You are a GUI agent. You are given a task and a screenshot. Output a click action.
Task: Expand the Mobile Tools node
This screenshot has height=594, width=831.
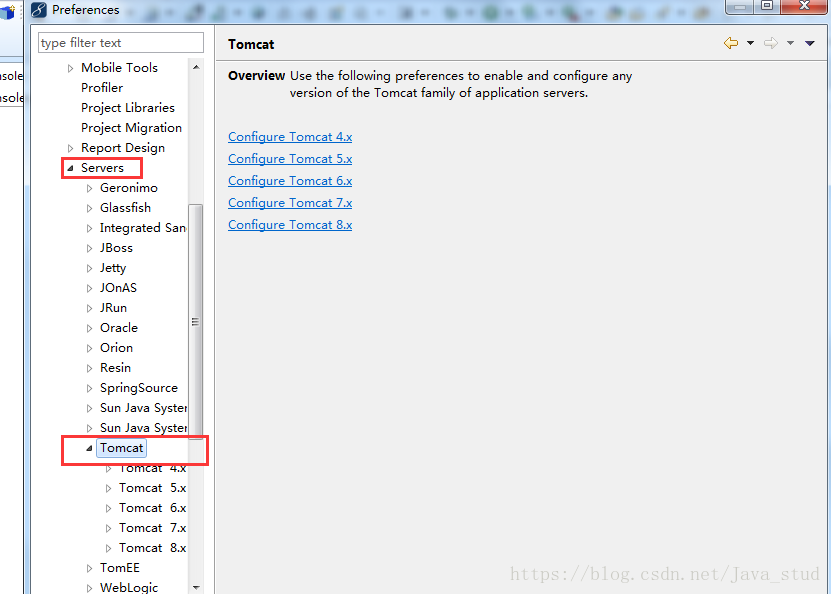click(70, 68)
